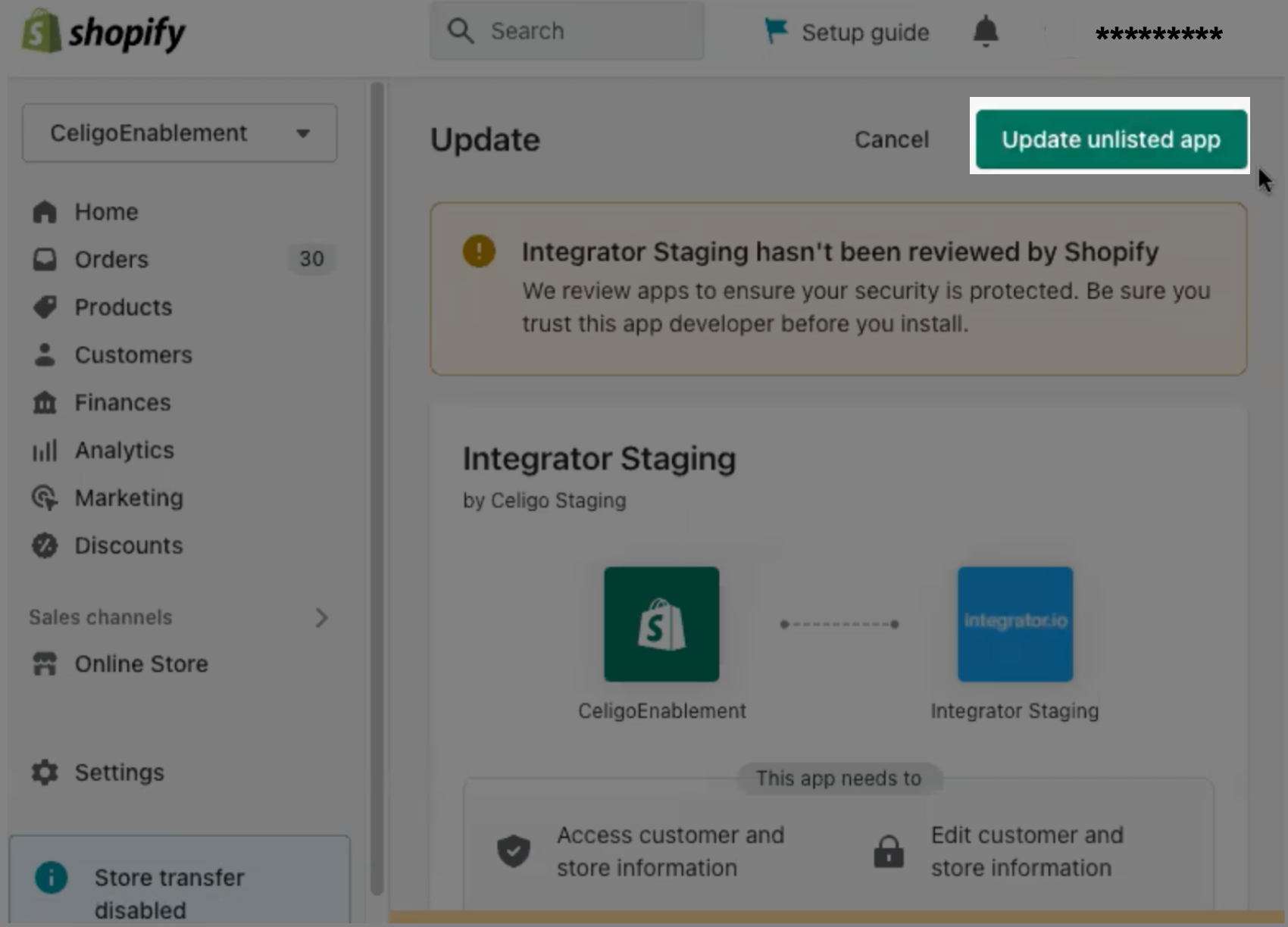The height and width of the screenshot is (927, 1288).
Task: Click the Orders inbox icon
Action: [x=45, y=260]
